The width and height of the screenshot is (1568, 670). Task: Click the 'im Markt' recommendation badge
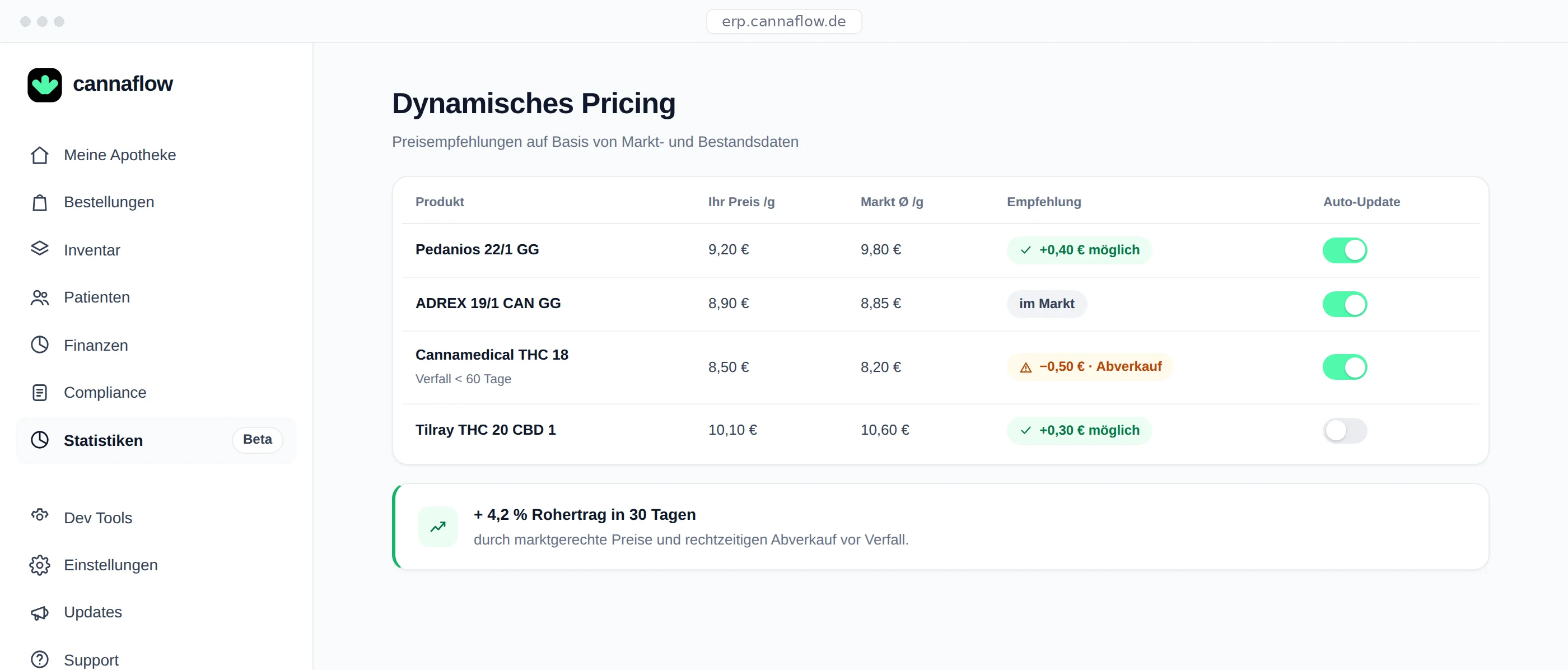pos(1046,304)
